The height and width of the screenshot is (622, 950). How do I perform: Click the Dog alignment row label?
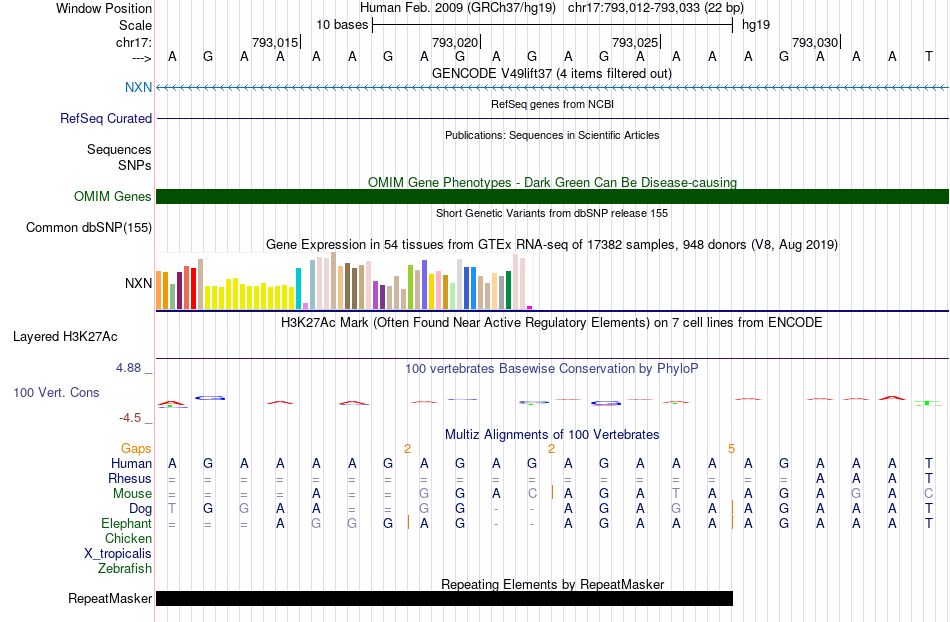point(141,509)
